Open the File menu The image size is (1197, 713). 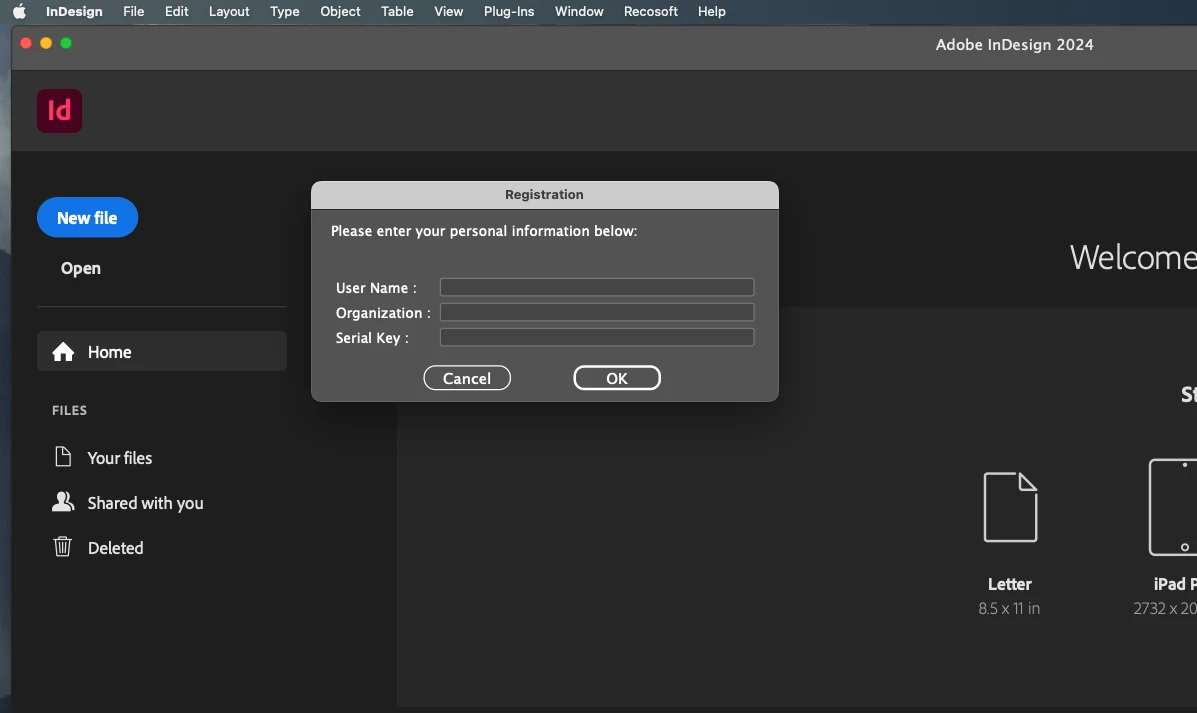134,11
